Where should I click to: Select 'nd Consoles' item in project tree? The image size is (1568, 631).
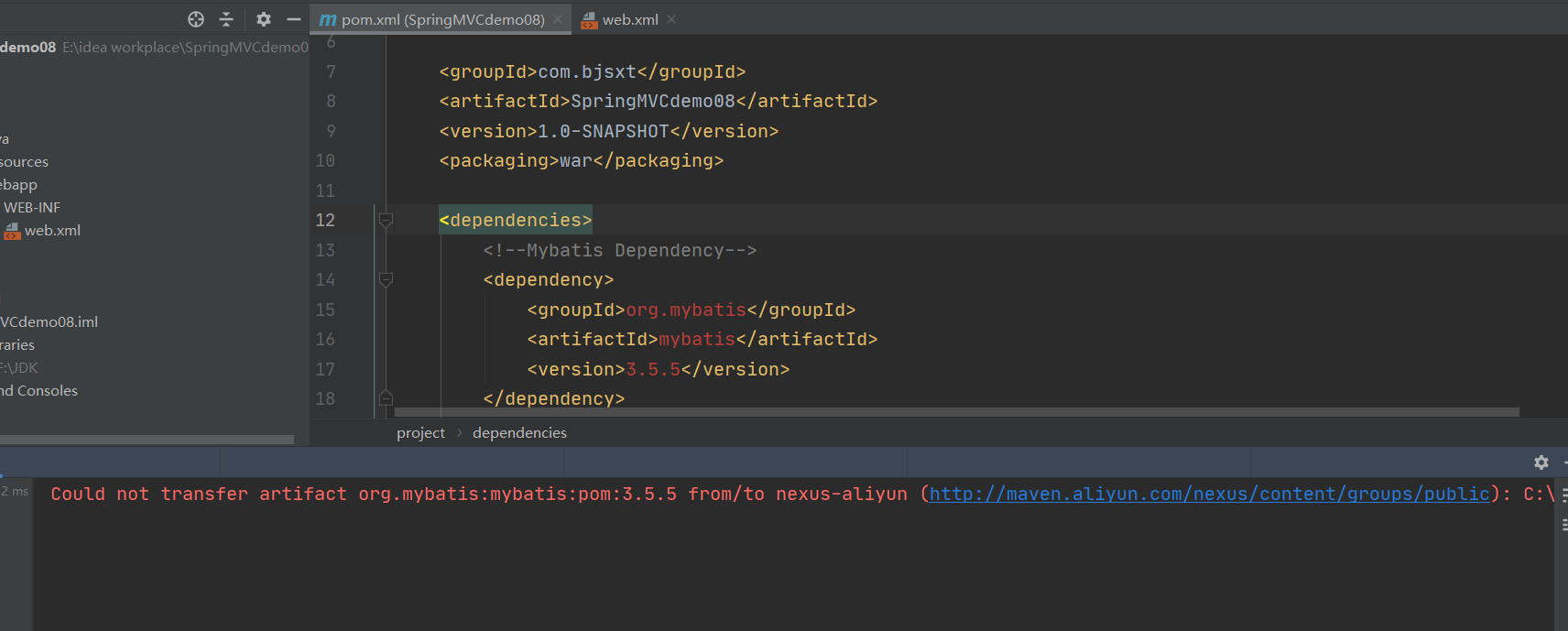point(38,391)
